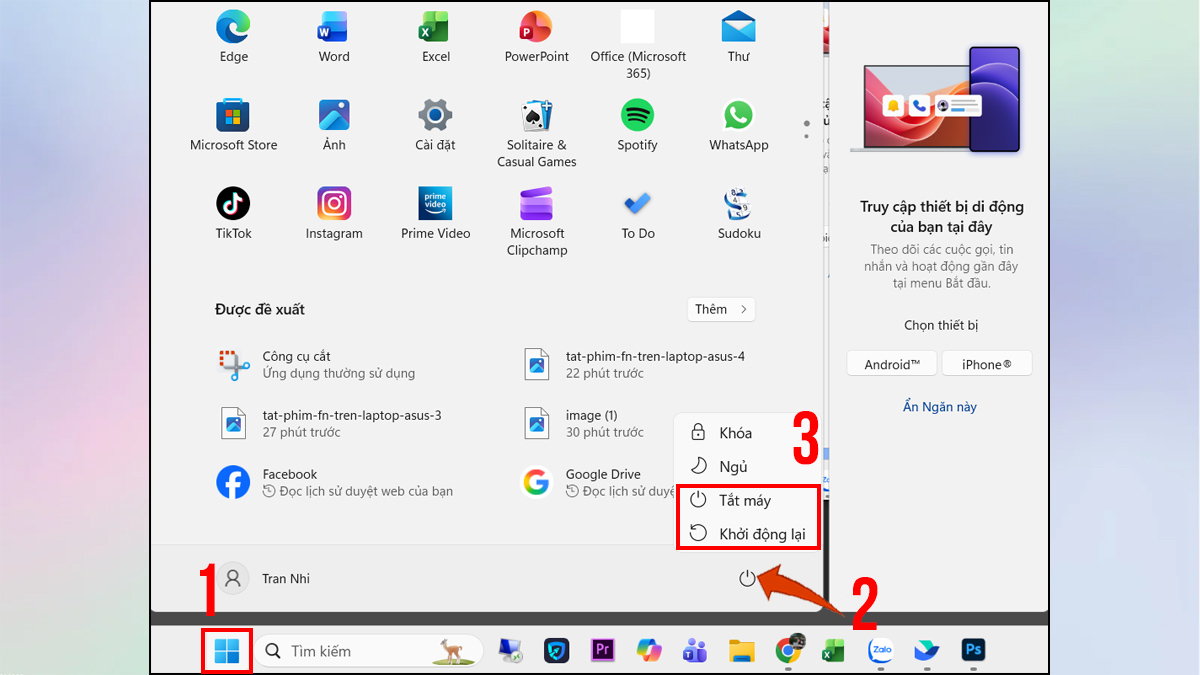Click the Android™ device button
Viewport: 1200px width, 675px height.
891,363
